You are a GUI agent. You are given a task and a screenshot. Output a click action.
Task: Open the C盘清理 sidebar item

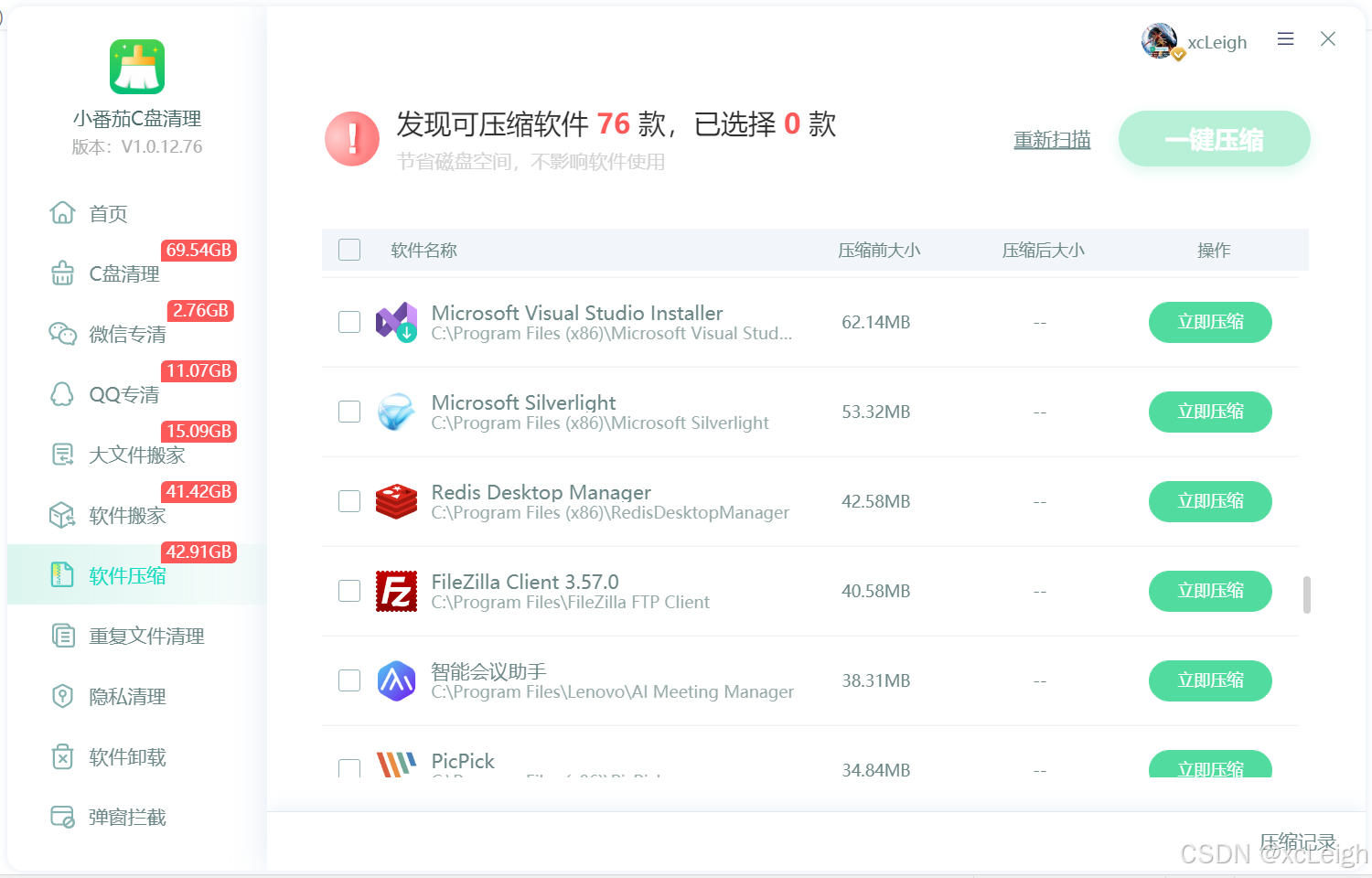pyautogui.click(x=137, y=273)
